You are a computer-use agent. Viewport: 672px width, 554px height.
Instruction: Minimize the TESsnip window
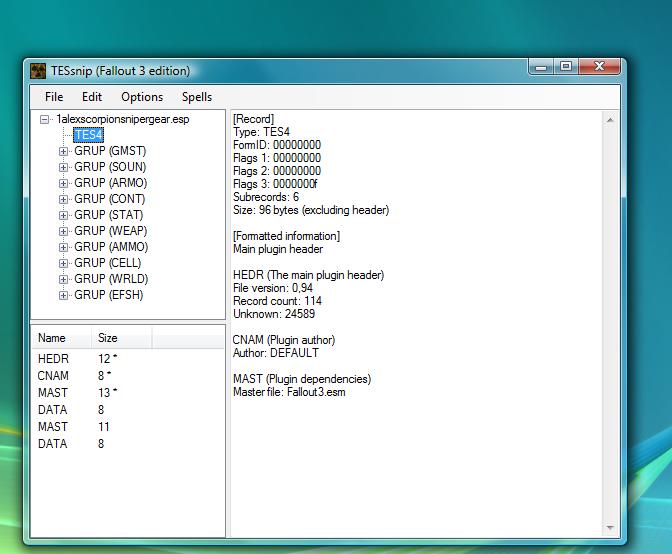(x=541, y=67)
